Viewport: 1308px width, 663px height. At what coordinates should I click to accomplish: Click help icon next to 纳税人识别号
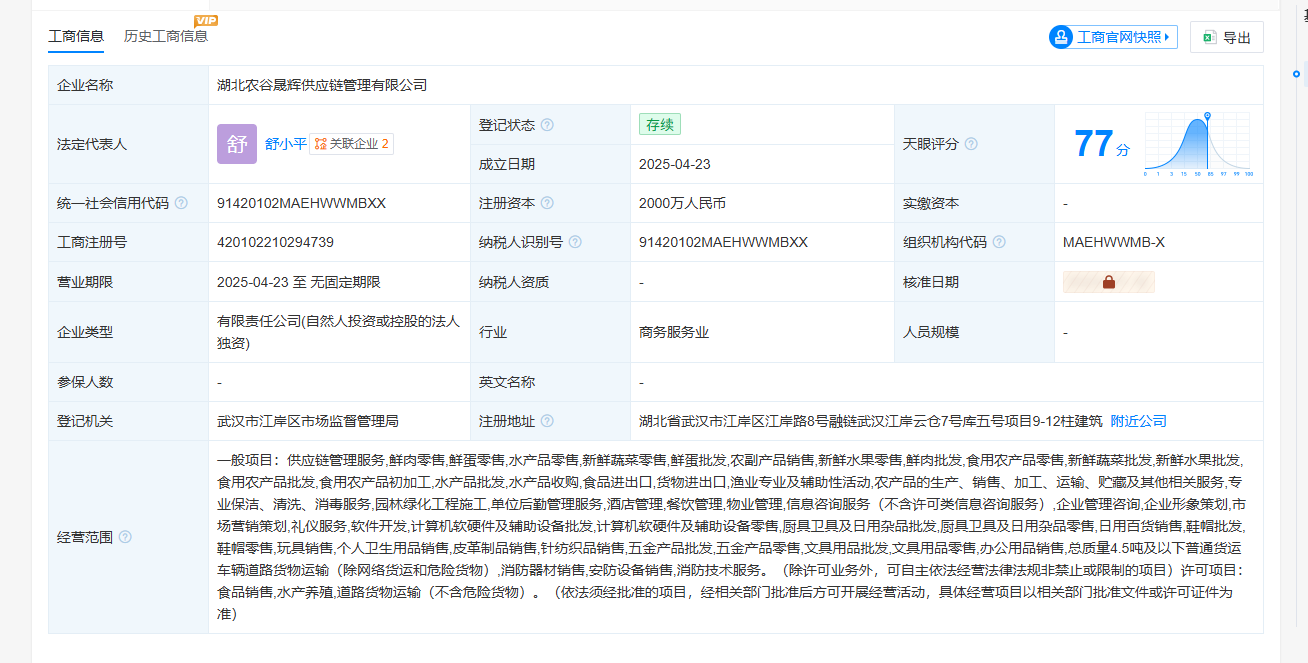pyautogui.click(x=575, y=242)
